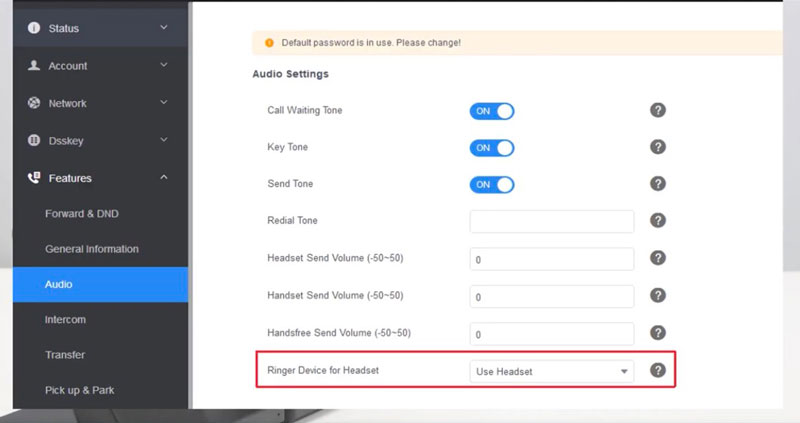Turn off the Send Tone switch
800x423 pixels.
[x=491, y=185]
